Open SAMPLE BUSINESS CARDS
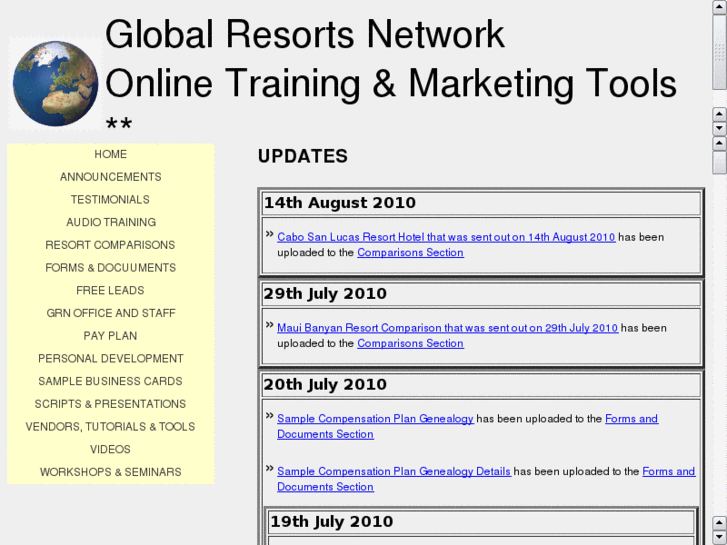Image resolution: width=727 pixels, height=545 pixels. (110, 382)
